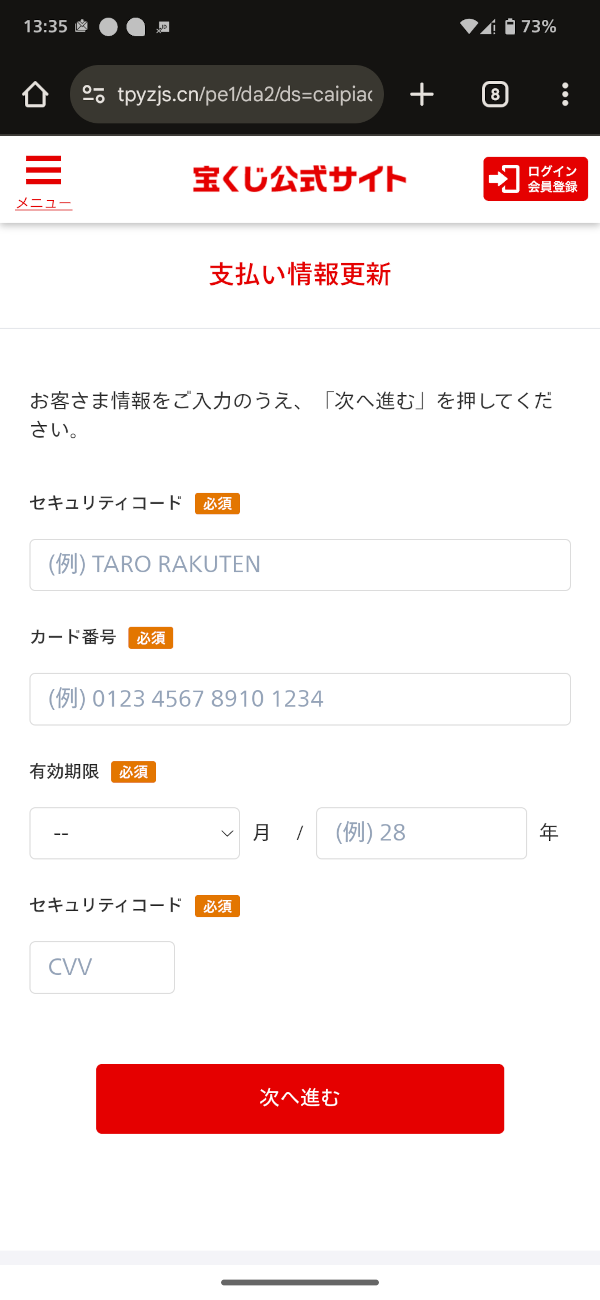
Task: Tap the Android gesture navigation handle
Action: [300, 1282]
